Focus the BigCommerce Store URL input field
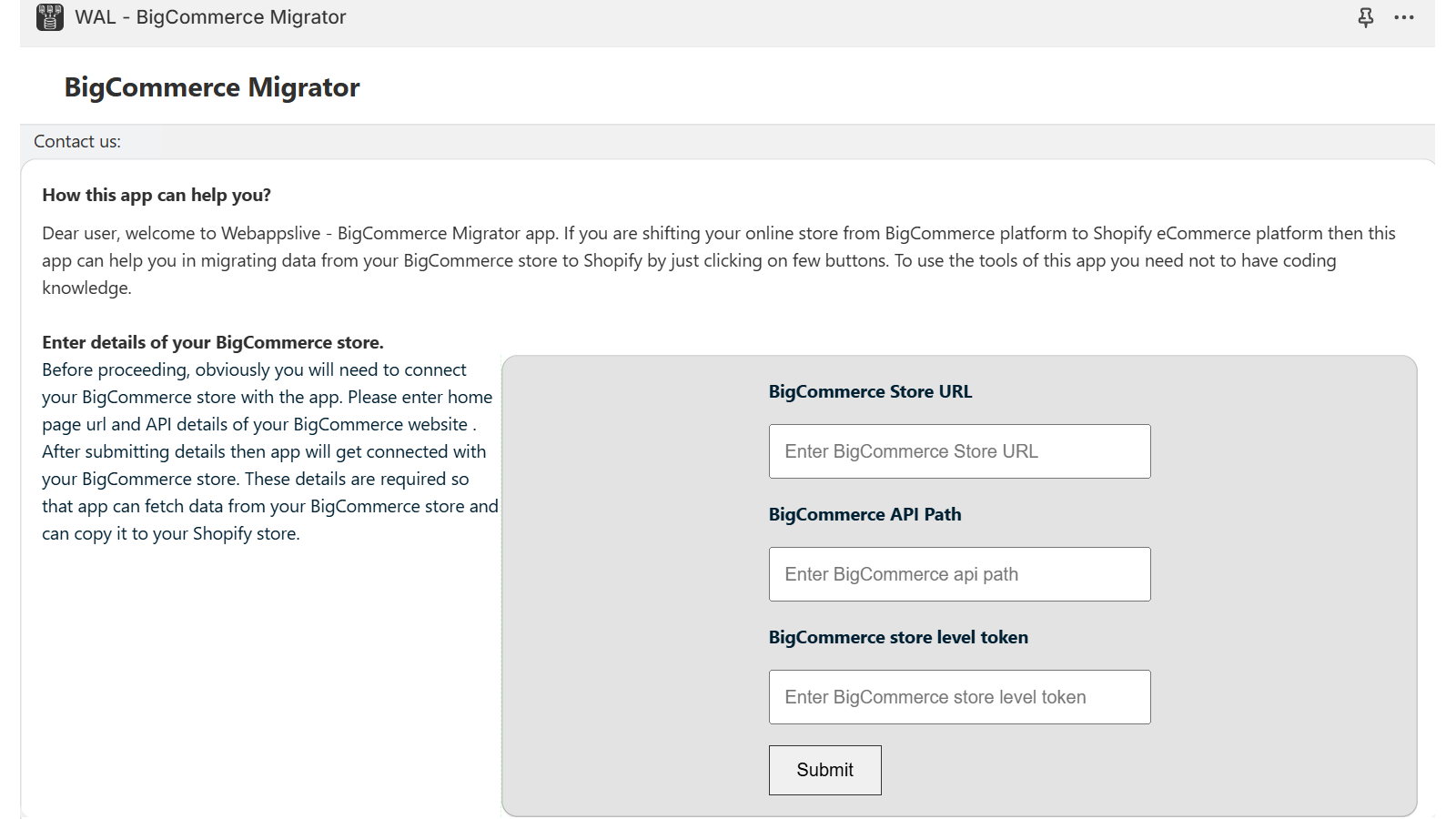The width and height of the screenshot is (1456, 819). pos(959,451)
